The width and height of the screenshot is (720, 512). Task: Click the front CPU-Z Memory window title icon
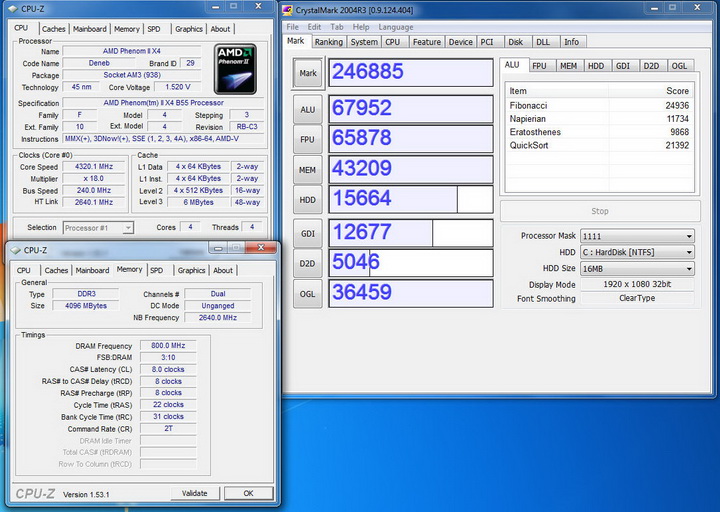click(x=16, y=250)
